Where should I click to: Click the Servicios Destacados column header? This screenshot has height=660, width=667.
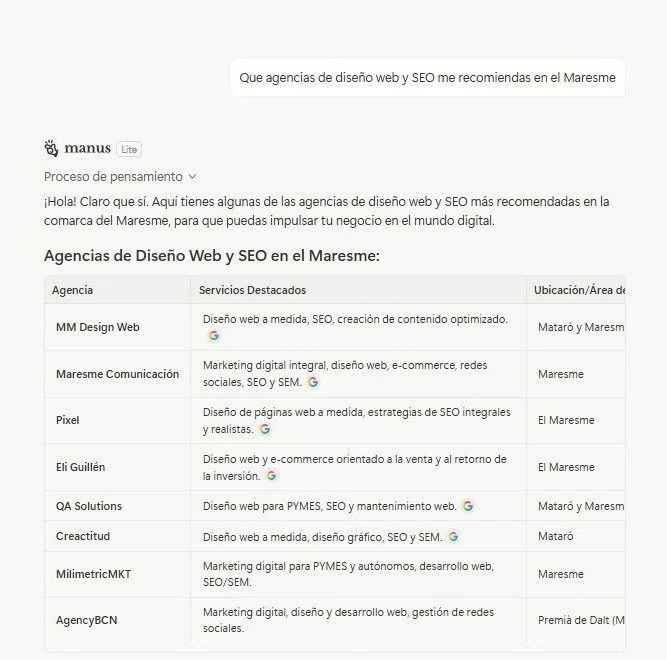(x=252, y=290)
